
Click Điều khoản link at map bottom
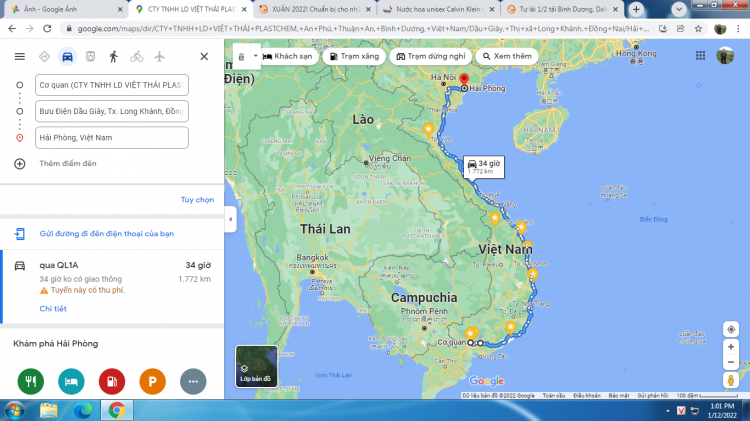587,396
